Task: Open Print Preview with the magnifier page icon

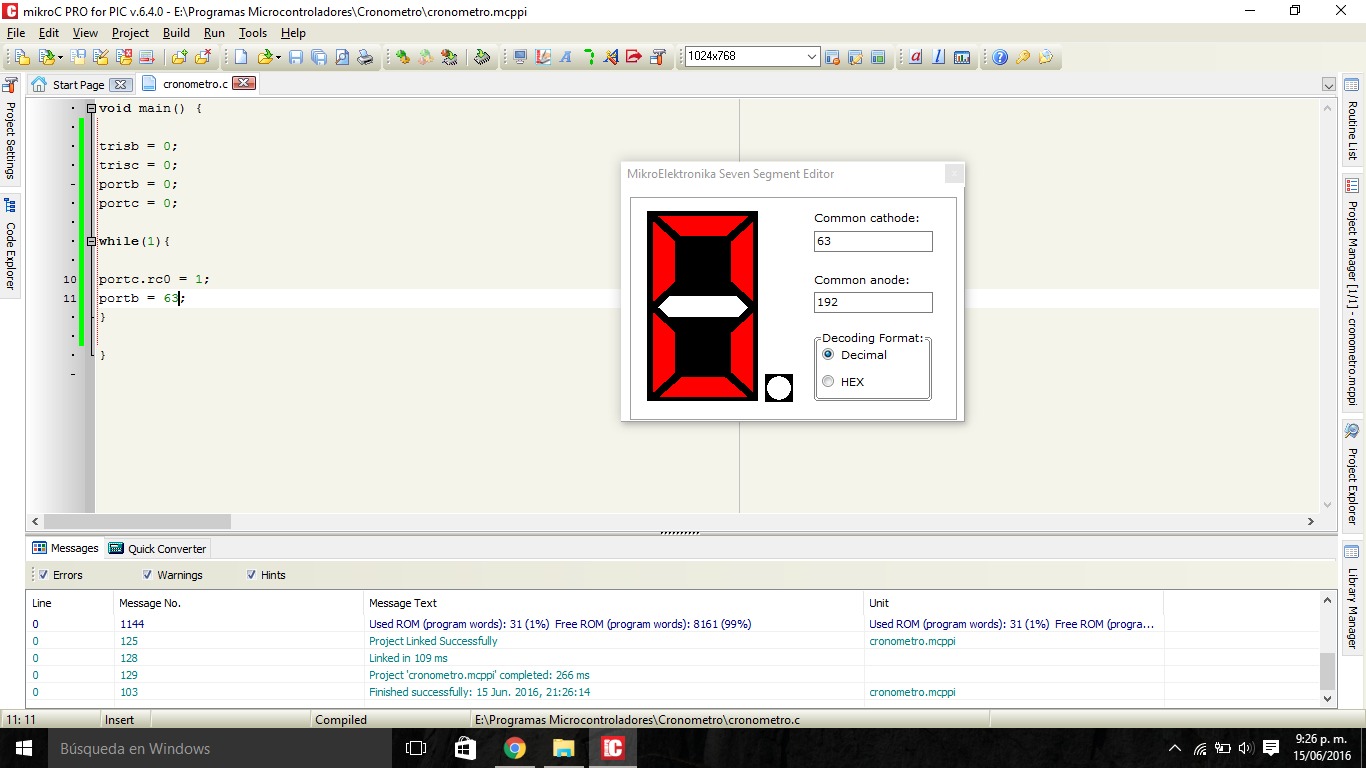Action: pyautogui.click(x=342, y=57)
